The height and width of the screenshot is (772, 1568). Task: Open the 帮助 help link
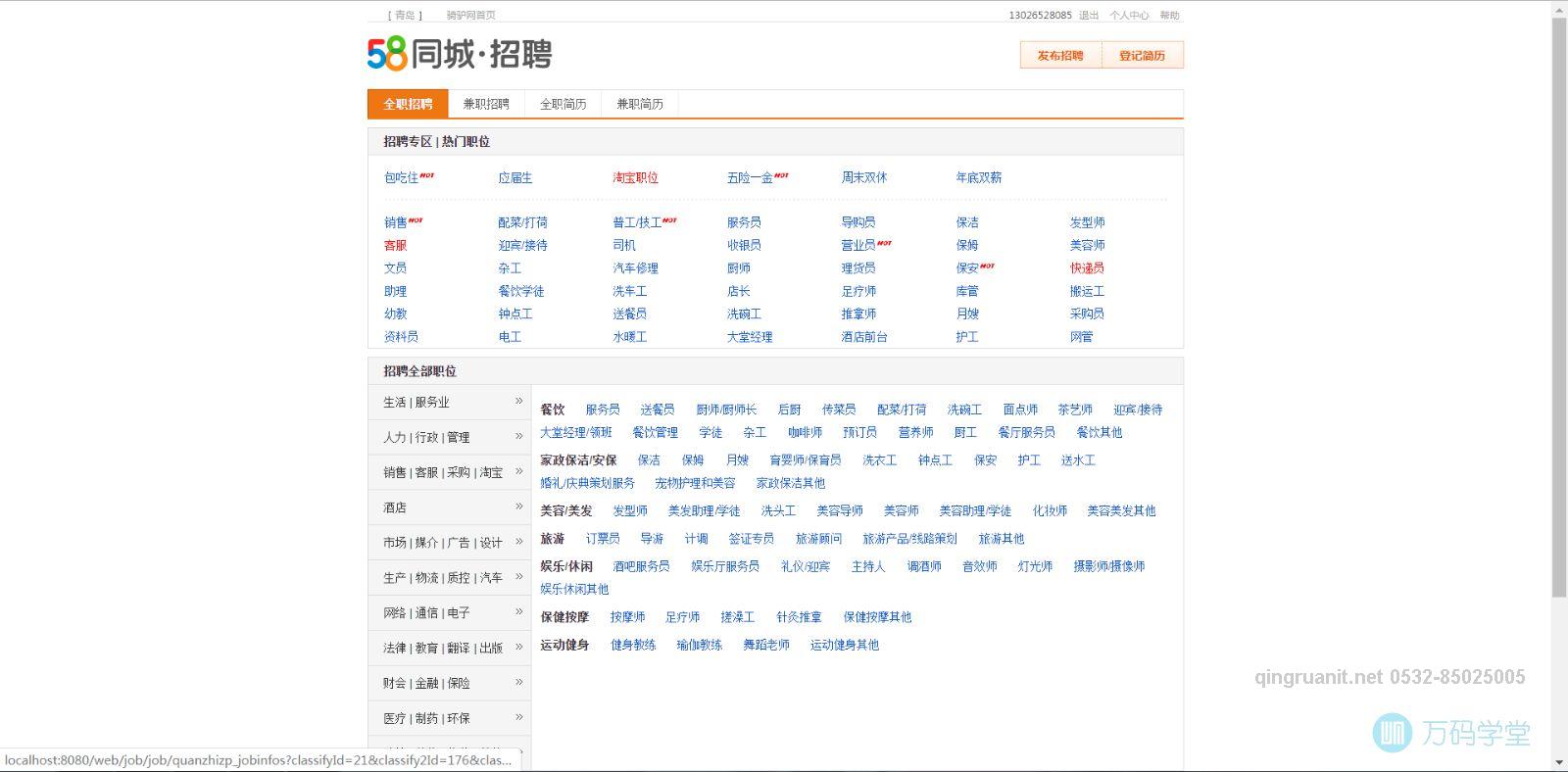pyautogui.click(x=1169, y=16)
